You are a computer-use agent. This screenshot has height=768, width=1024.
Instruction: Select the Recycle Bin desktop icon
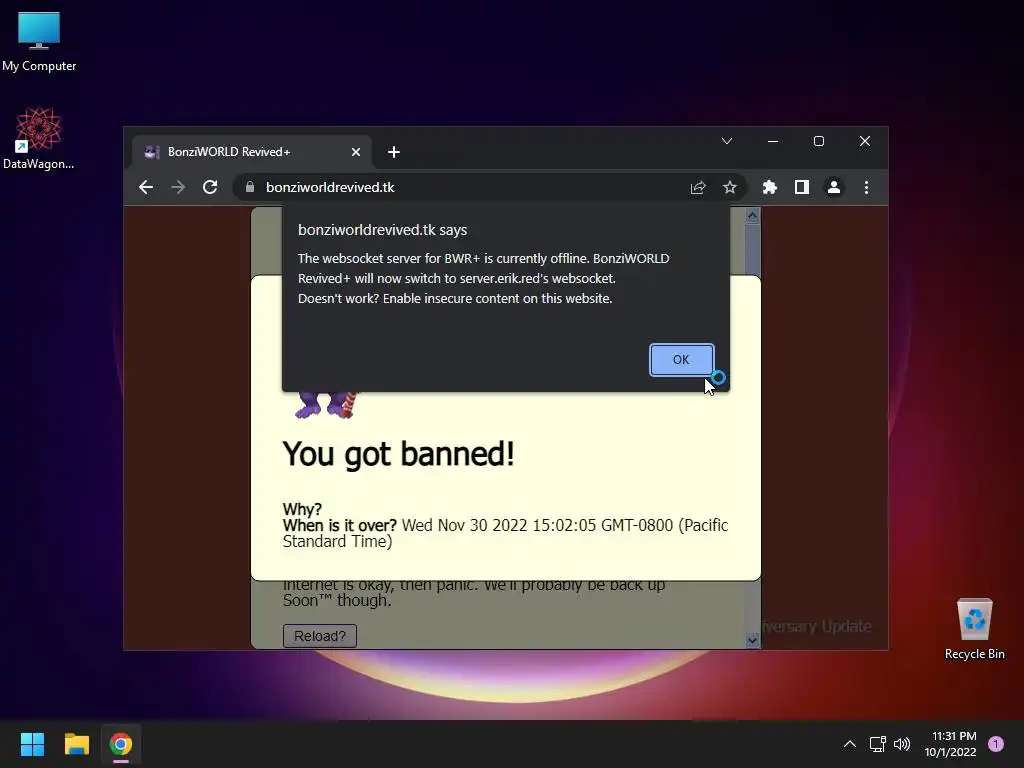click(974, 629)
